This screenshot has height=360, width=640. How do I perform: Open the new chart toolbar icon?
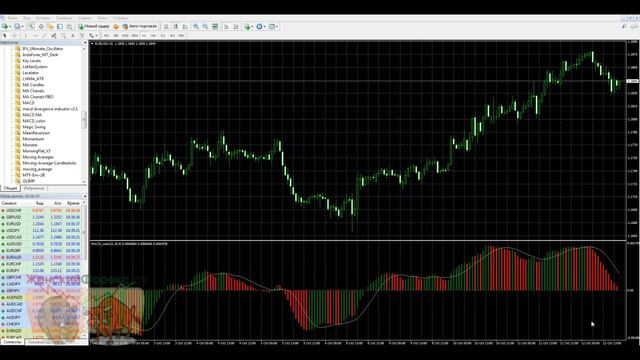(x=5, y=27)
